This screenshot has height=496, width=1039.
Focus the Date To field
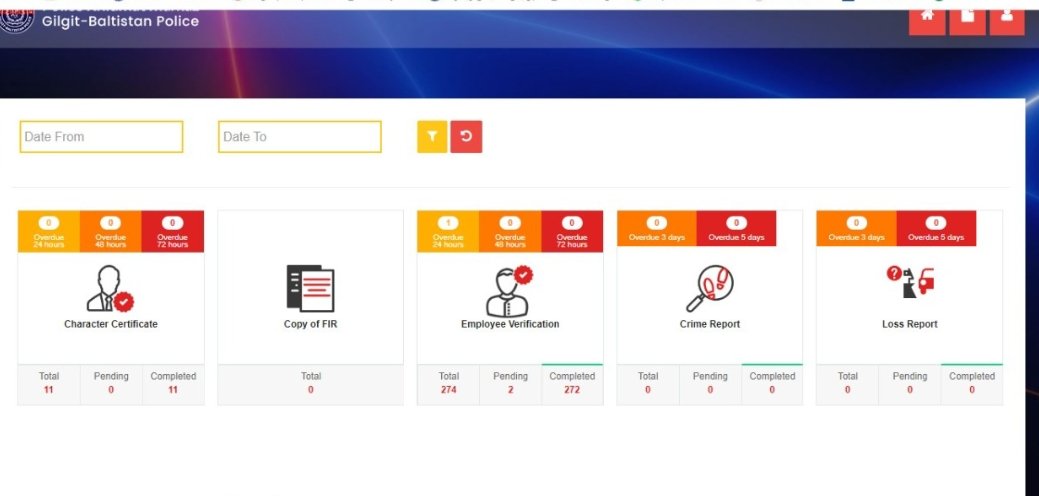(x=300, y=136)
